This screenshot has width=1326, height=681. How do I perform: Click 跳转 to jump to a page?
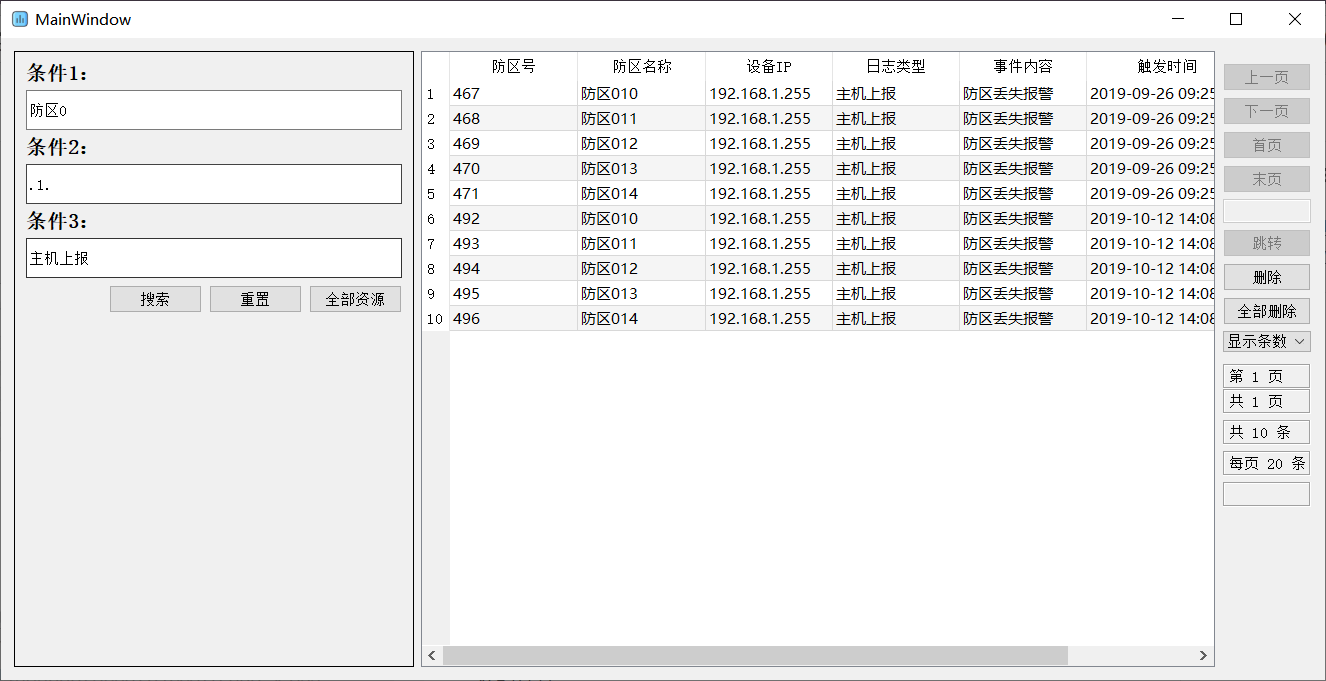tap(1266, 243)
